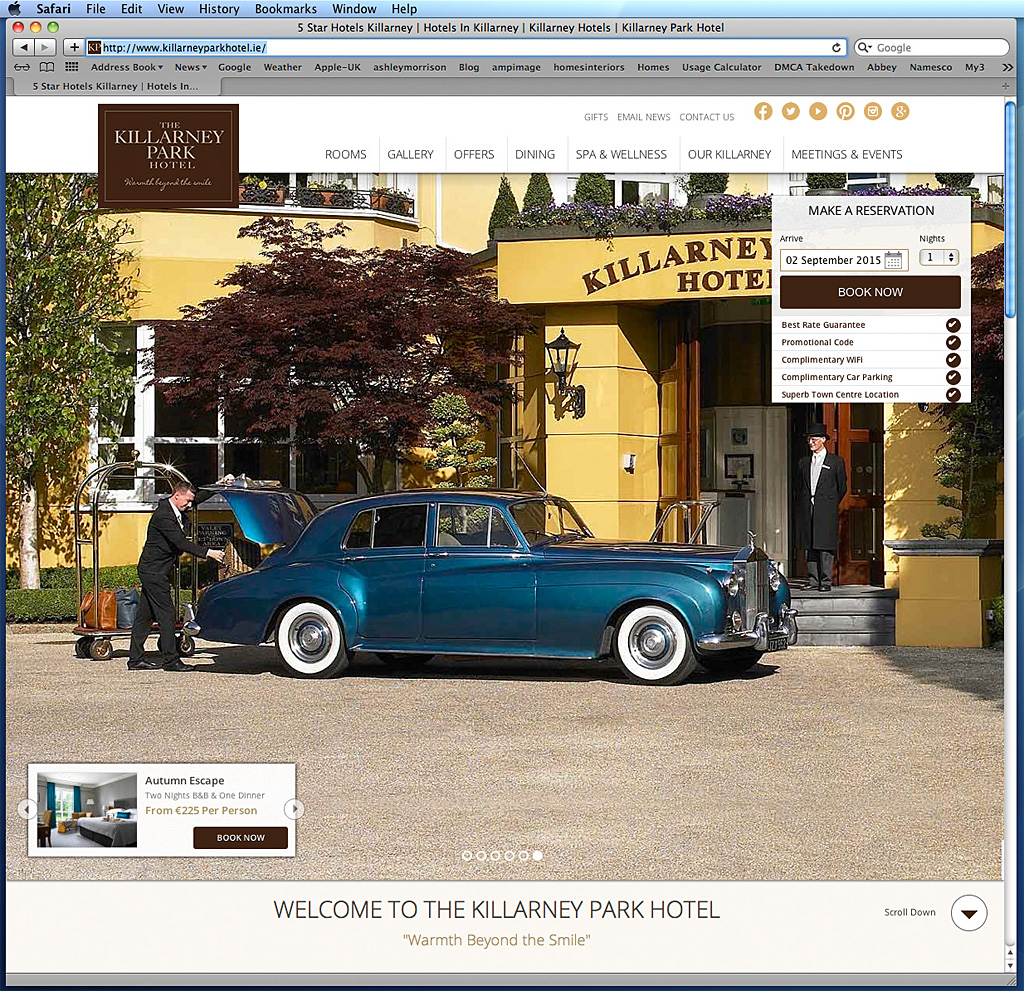Click the Complimentary WiFi checkmark
This screenshot has height=991, width=1024.
coord(953,359)
